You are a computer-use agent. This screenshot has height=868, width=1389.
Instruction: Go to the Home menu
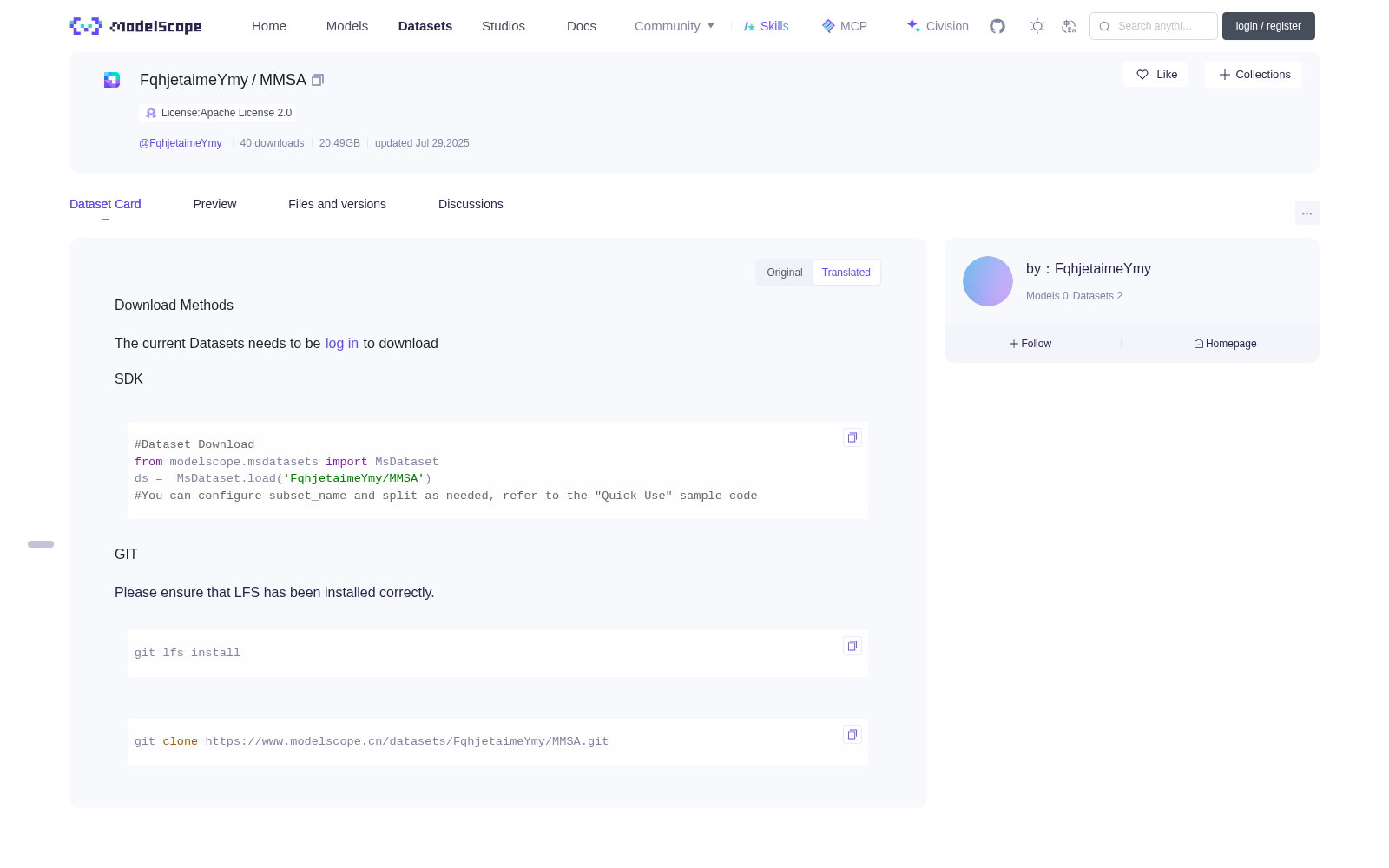(269, 26)
